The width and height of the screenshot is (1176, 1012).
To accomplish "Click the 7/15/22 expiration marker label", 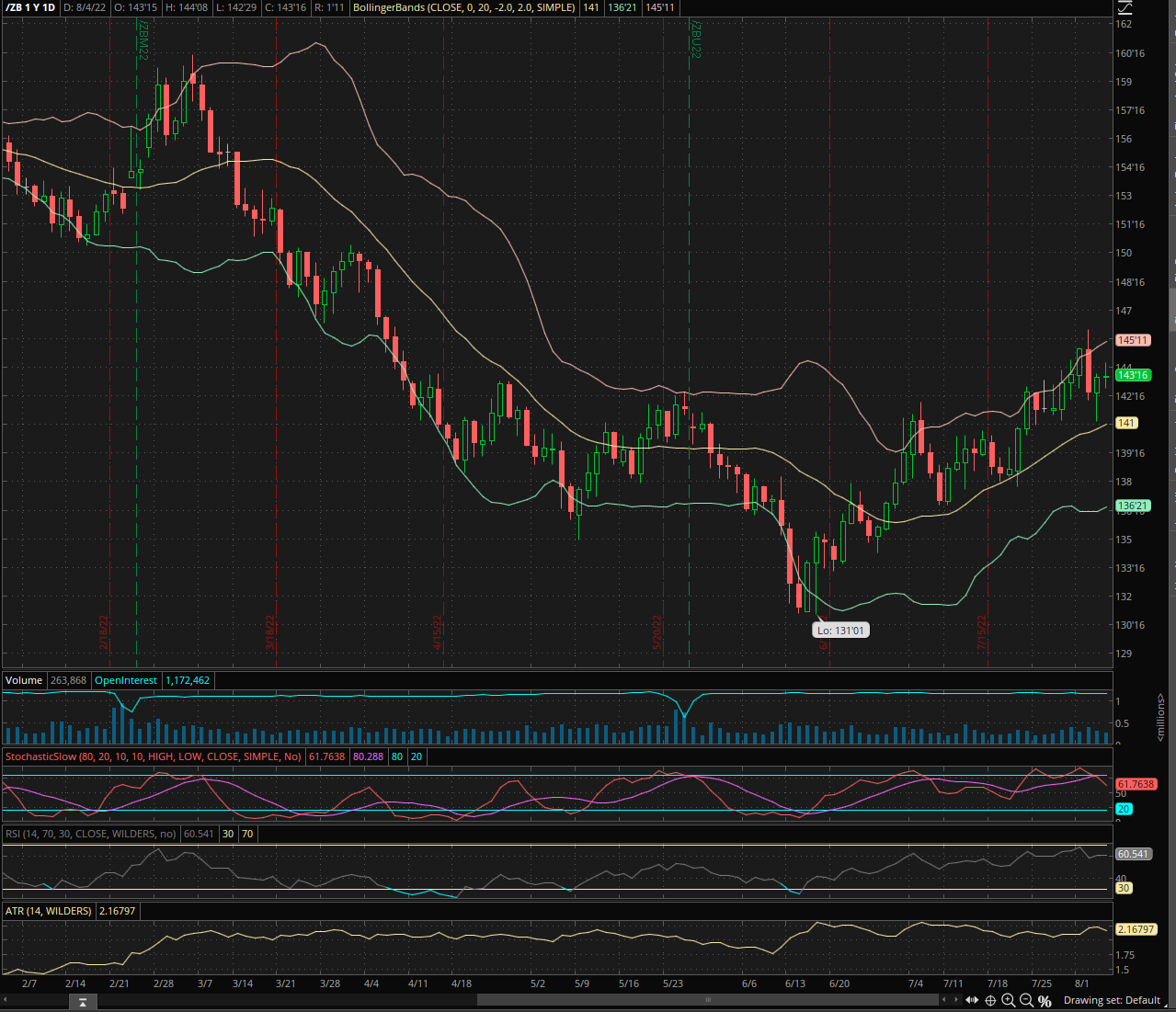I will (982, 632).
